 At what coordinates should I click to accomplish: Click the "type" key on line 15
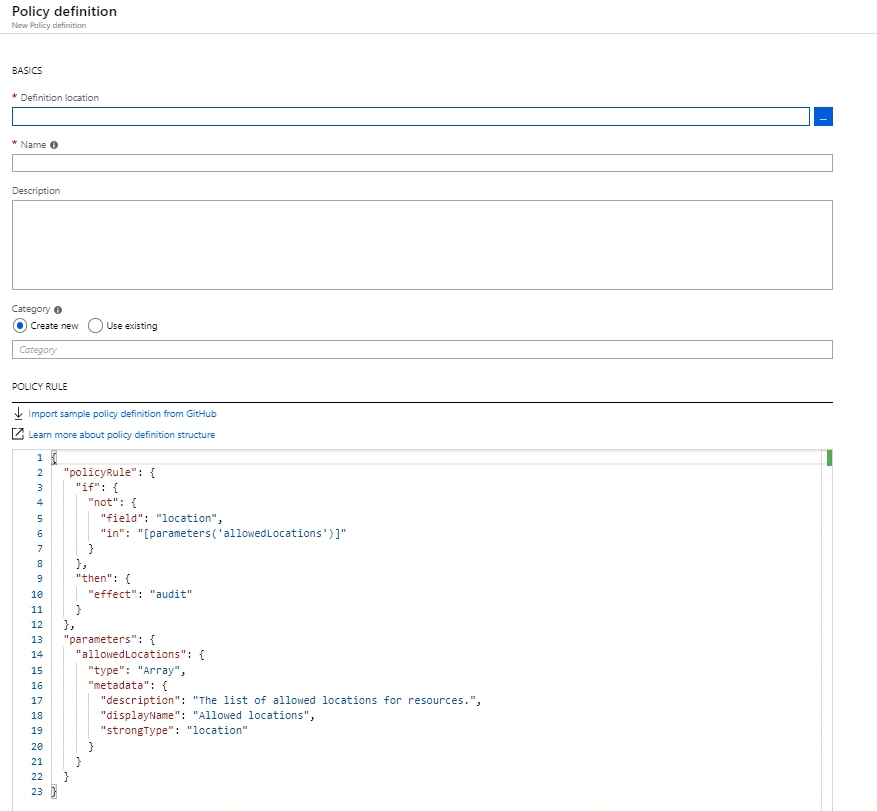pos(106,671)
